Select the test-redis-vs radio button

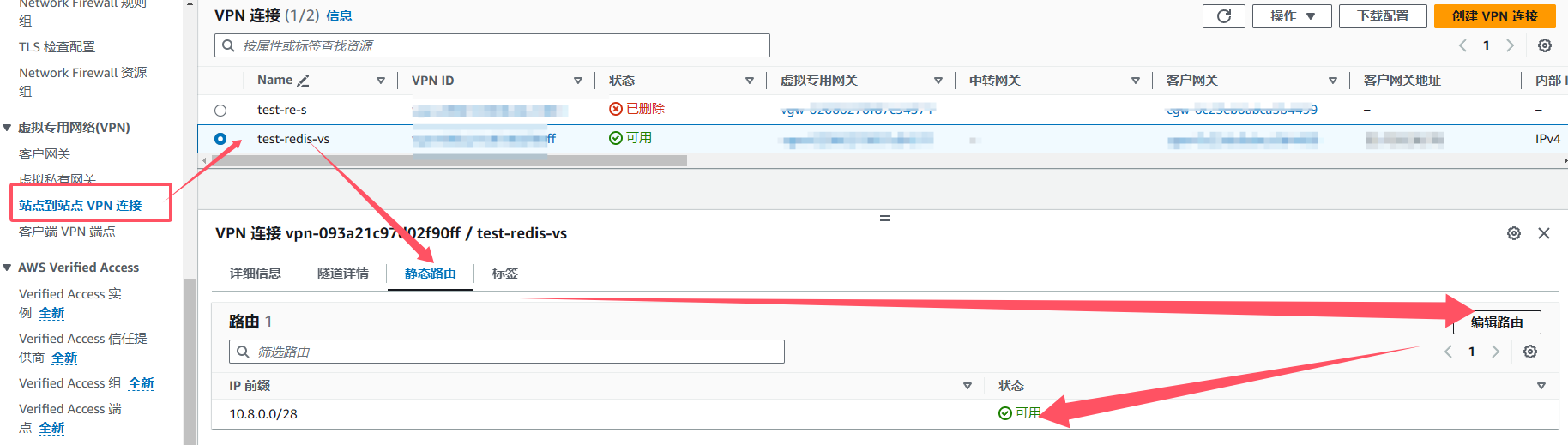click(220, 139)
